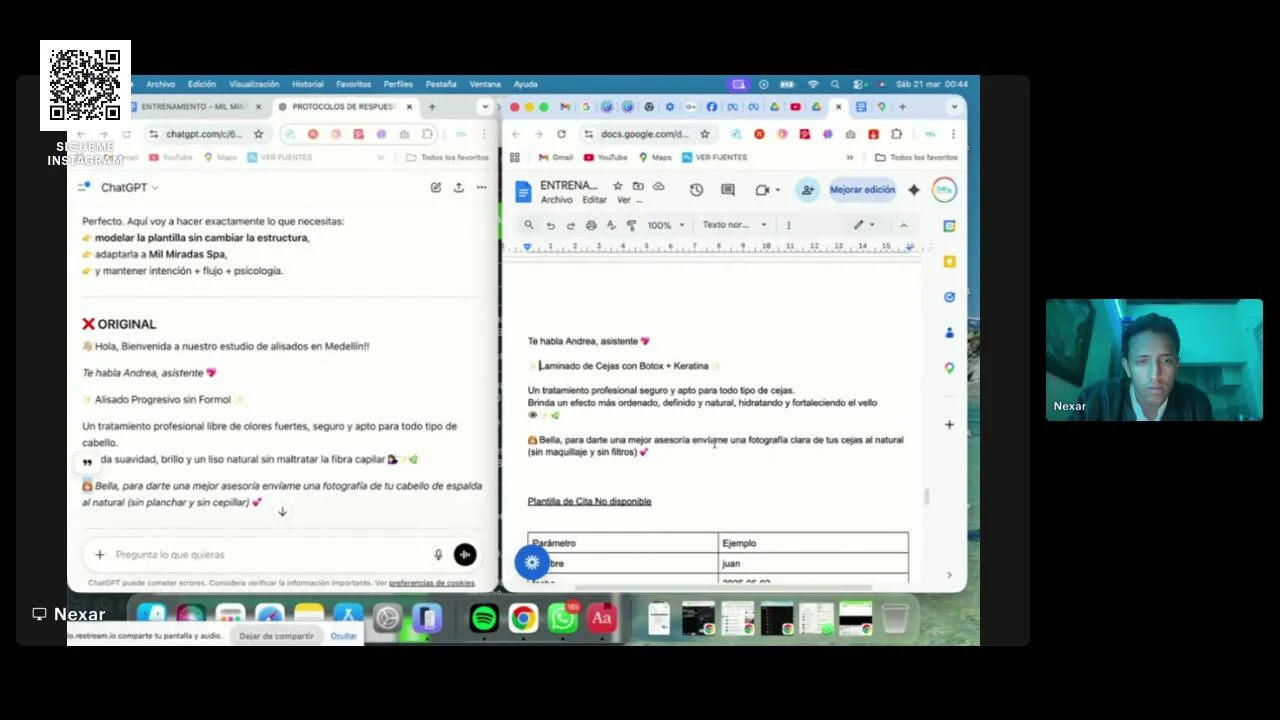
Task: Click the Ocultar link
Action: tap(343, 636)
